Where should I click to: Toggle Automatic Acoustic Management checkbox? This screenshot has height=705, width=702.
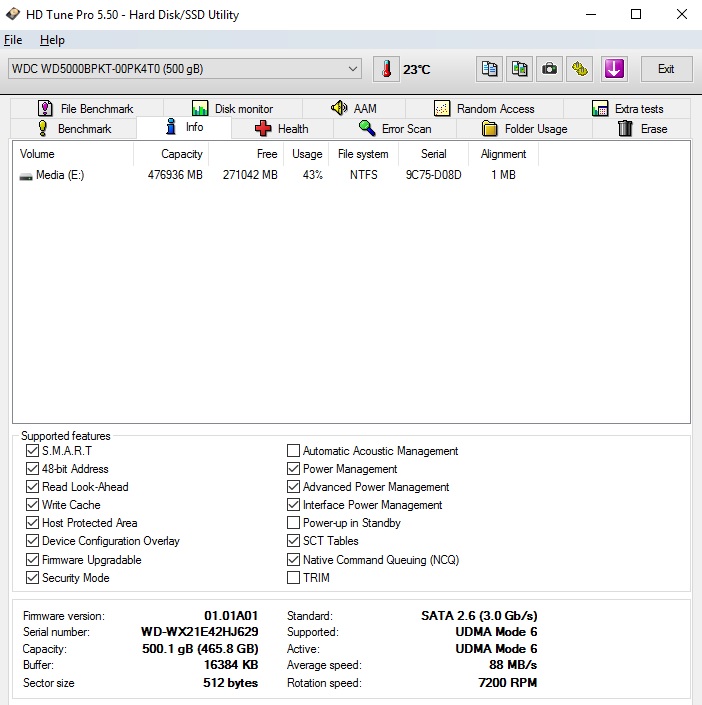(294, 451)
